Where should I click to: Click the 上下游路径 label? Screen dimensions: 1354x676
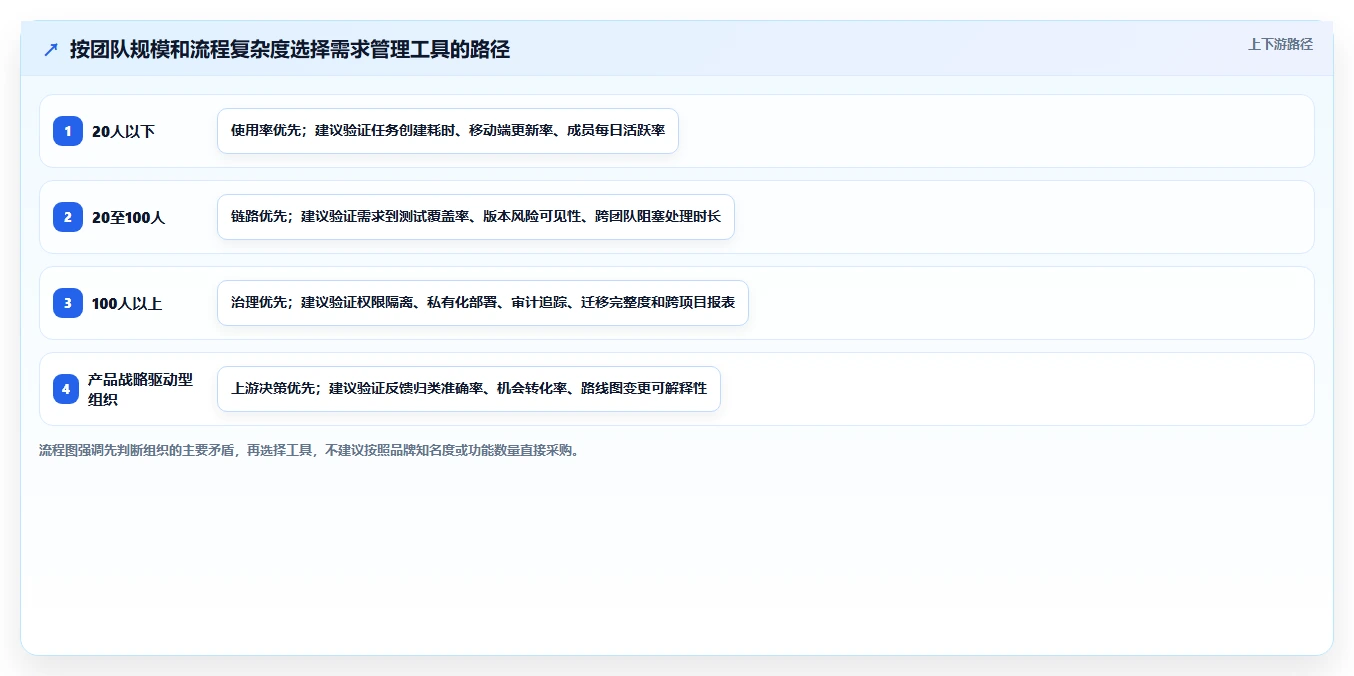pyautogui.click(x=1280, y=44)
